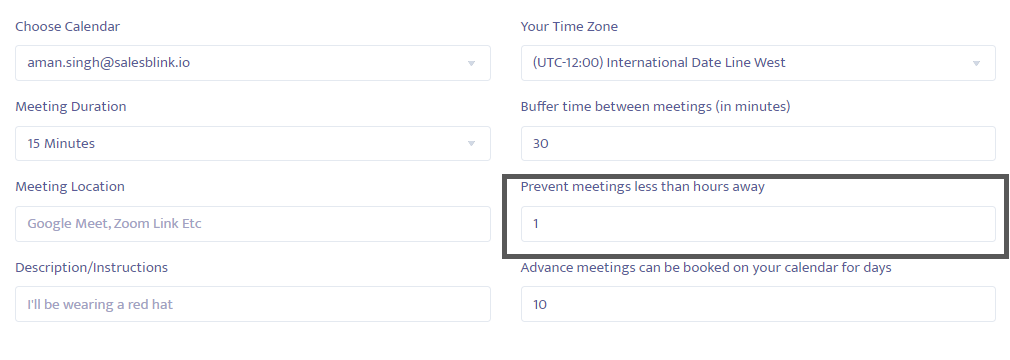
Task: Focus the prevent meetings hours field
Action: pyautogui.click(x=758, y=223)
